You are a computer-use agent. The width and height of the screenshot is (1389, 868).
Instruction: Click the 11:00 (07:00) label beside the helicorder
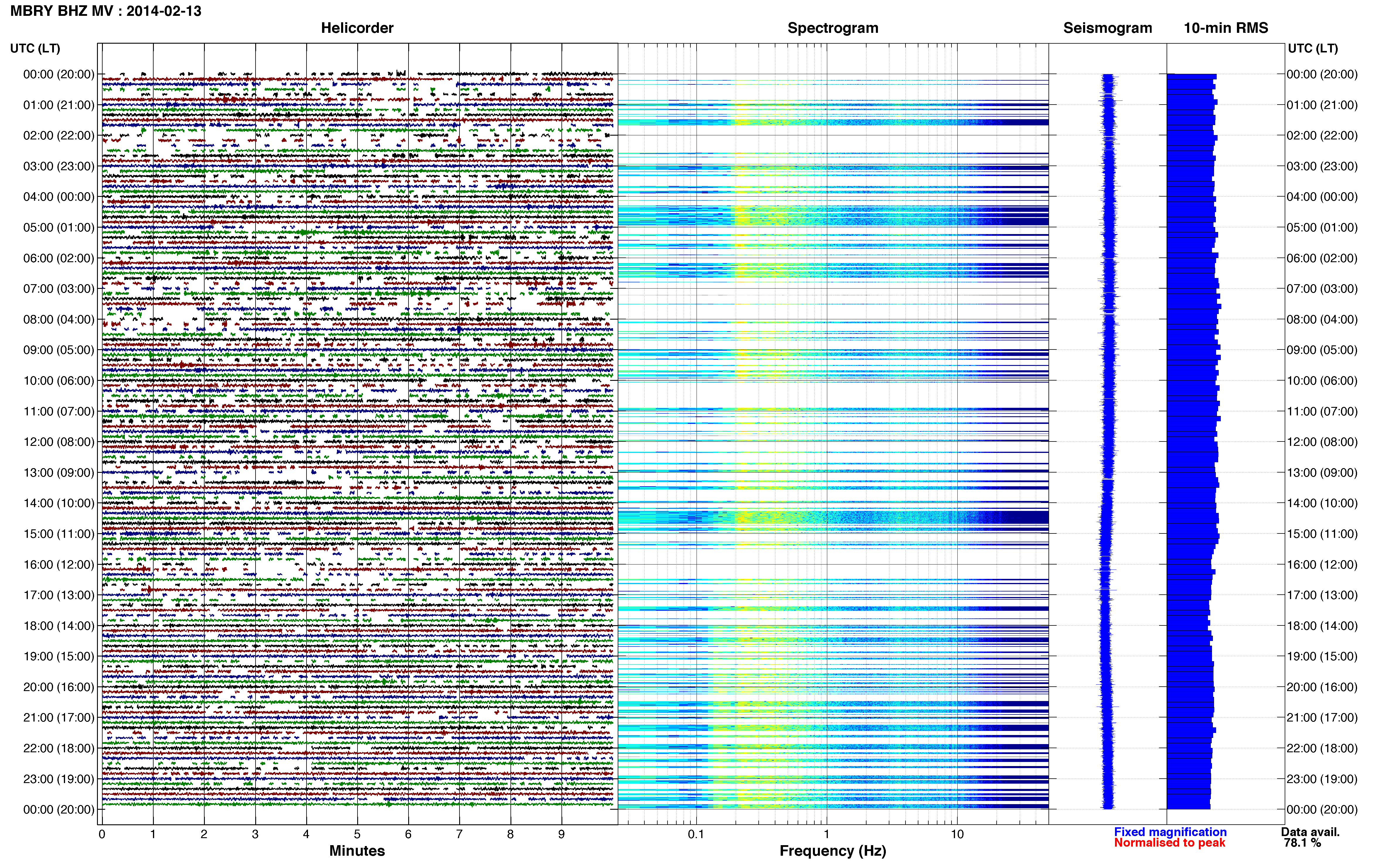pyautogui.click(x=59, y=412)
